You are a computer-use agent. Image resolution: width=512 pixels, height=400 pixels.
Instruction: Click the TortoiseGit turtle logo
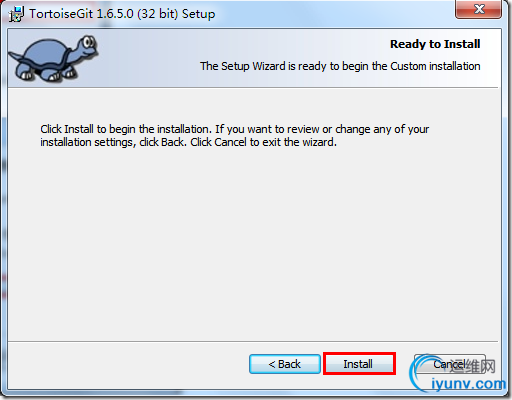pyautogui.click(x=53, y=58)
